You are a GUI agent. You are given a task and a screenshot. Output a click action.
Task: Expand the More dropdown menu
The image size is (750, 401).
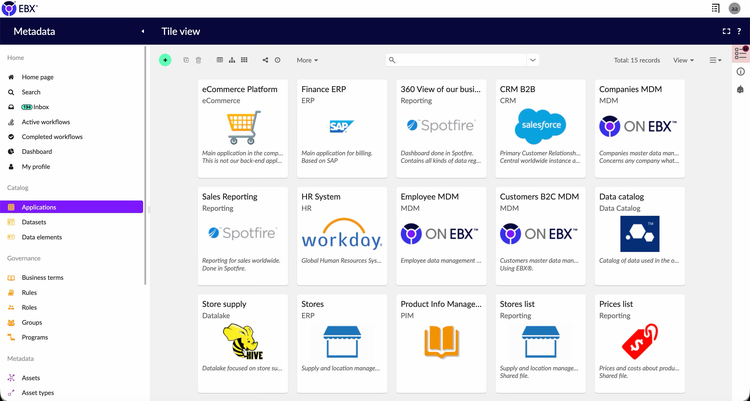point(307,60)
